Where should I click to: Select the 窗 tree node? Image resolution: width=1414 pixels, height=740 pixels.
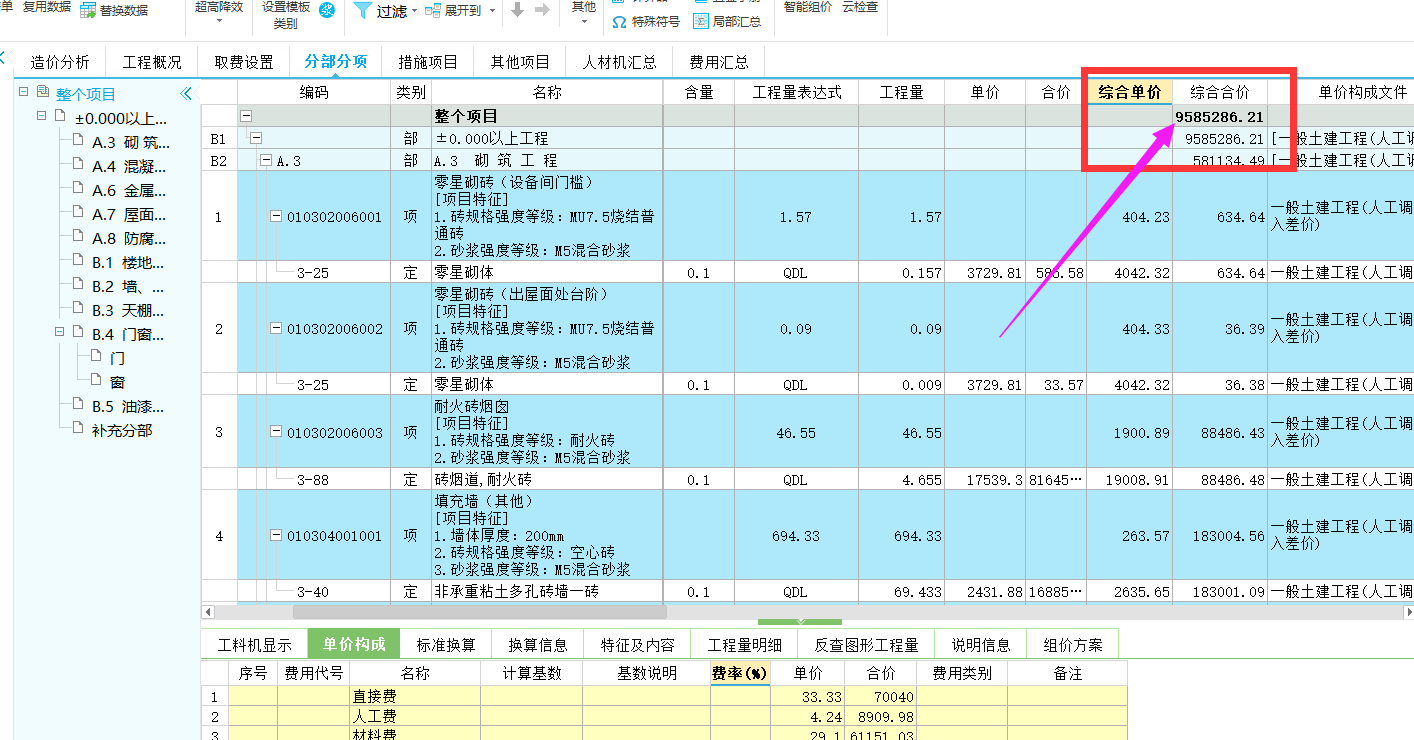tap(117, 381)
